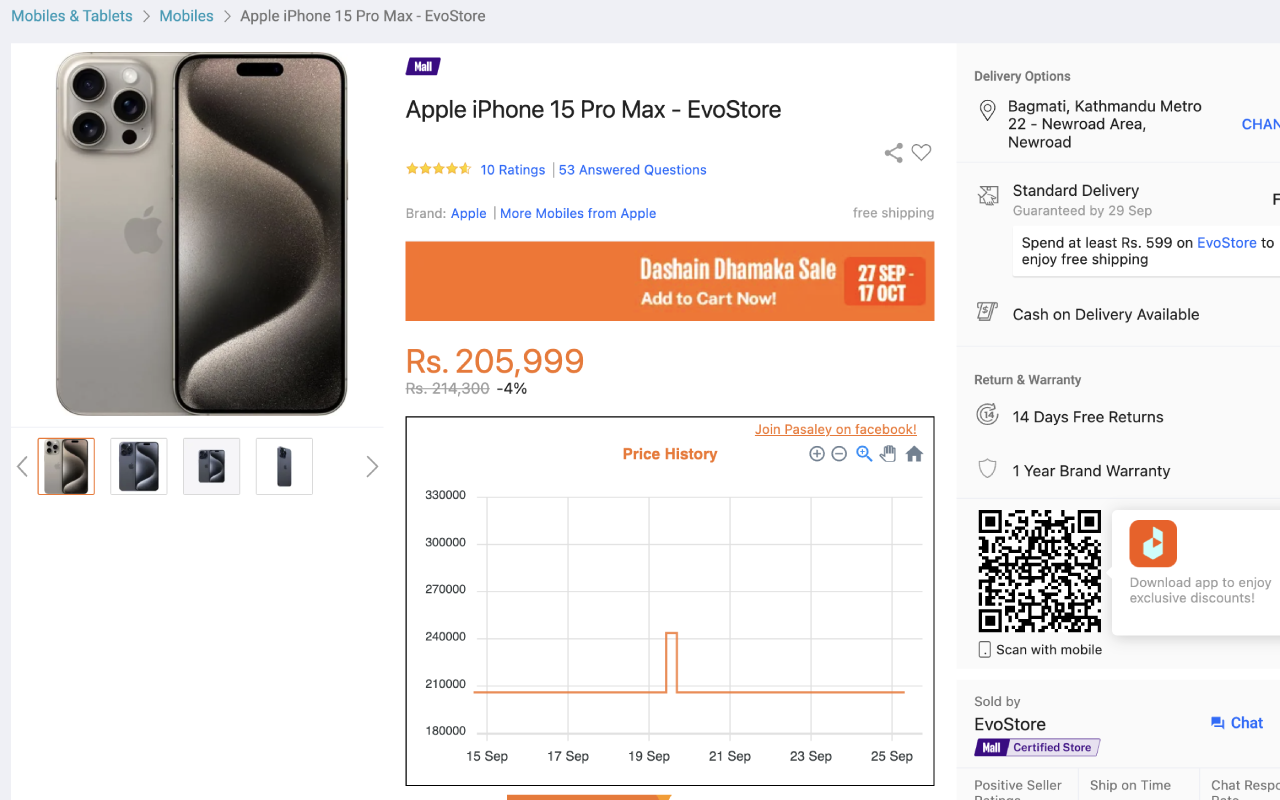The width and height of the screenshot is (1280, 800).
Task: Click the CHANGE delivery address link
Action: (1260, 124)
